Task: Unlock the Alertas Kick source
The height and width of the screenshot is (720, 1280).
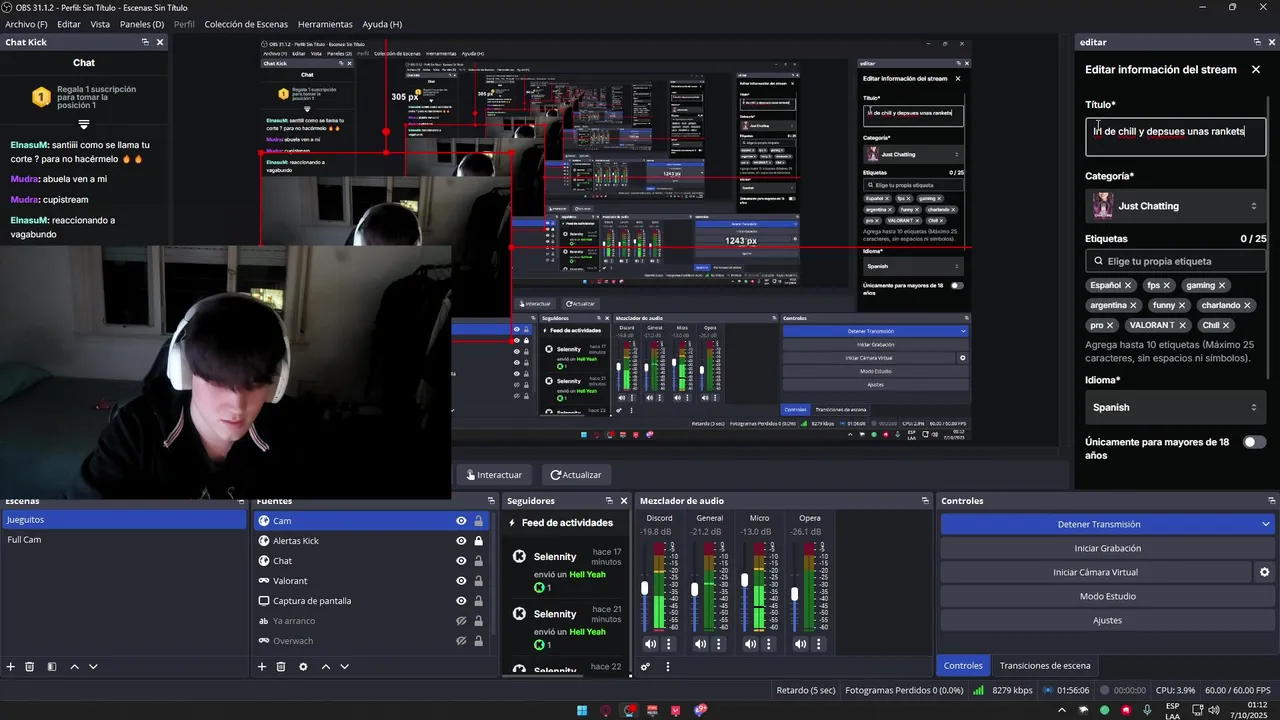Action: tap(479, 541)
